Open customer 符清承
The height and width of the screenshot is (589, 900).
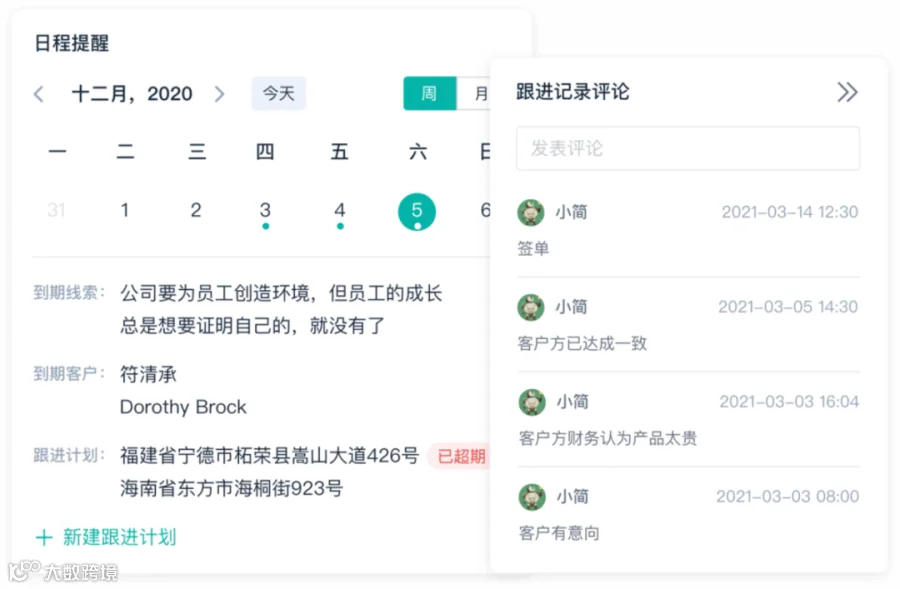point(148,374)
